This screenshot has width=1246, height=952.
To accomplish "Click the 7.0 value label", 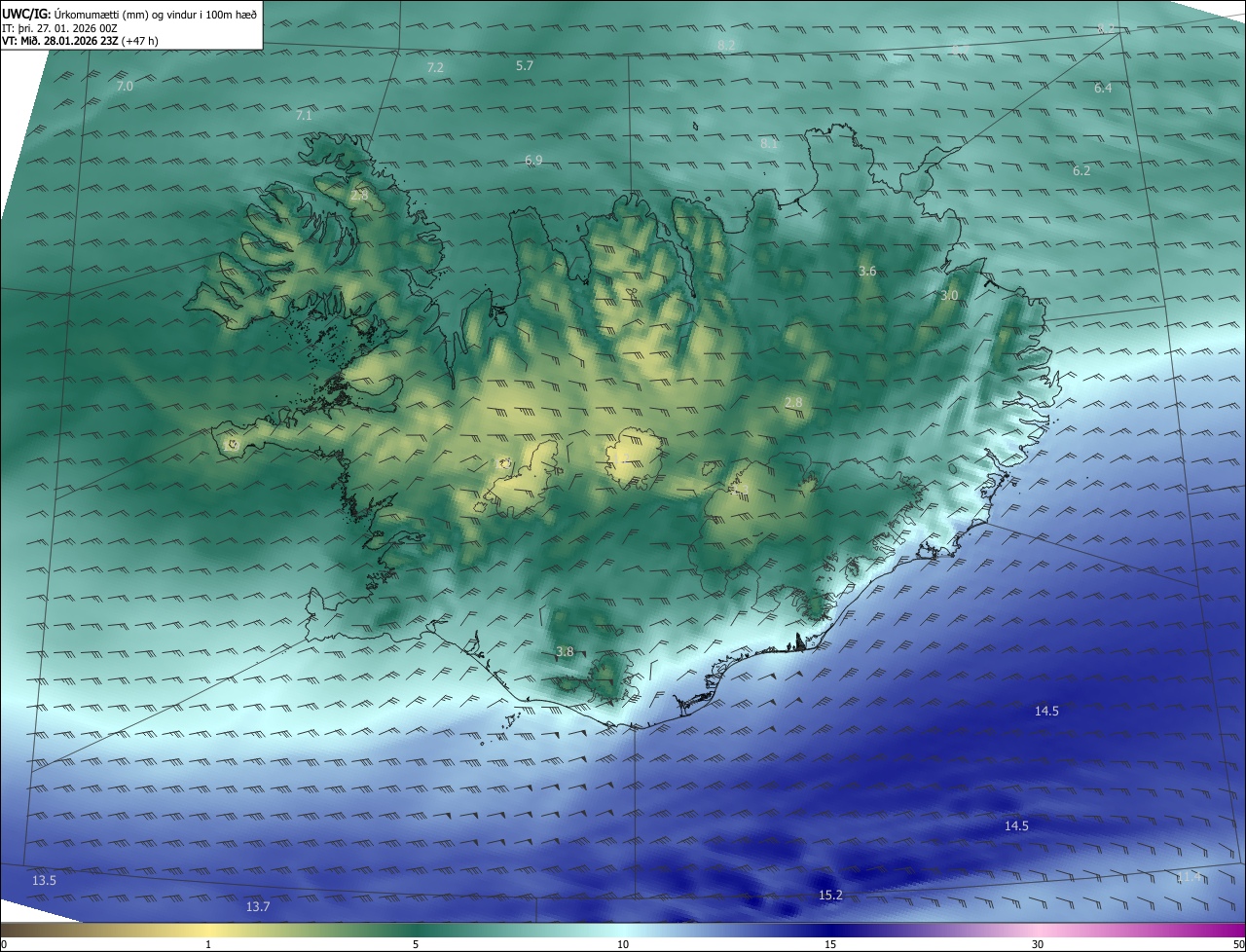I will coord(125,87).
